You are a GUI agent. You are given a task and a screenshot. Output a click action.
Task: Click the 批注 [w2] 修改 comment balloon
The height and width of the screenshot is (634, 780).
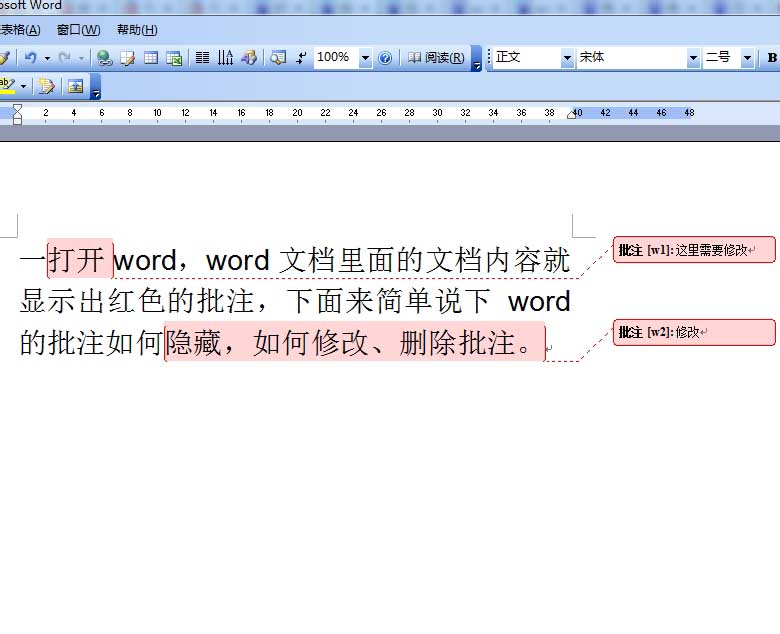click(694, 332)
